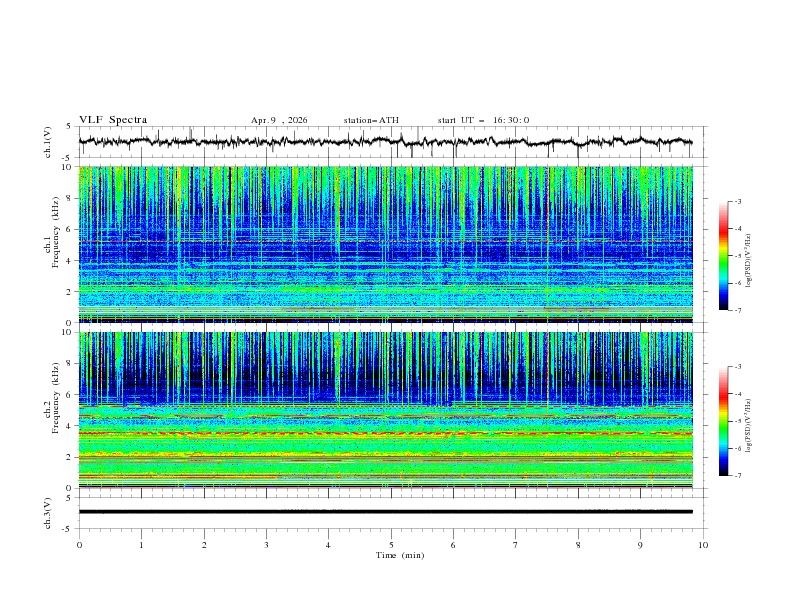Click the "10" label on the time axis
The image size is (792, 612).
pos(703,545)
